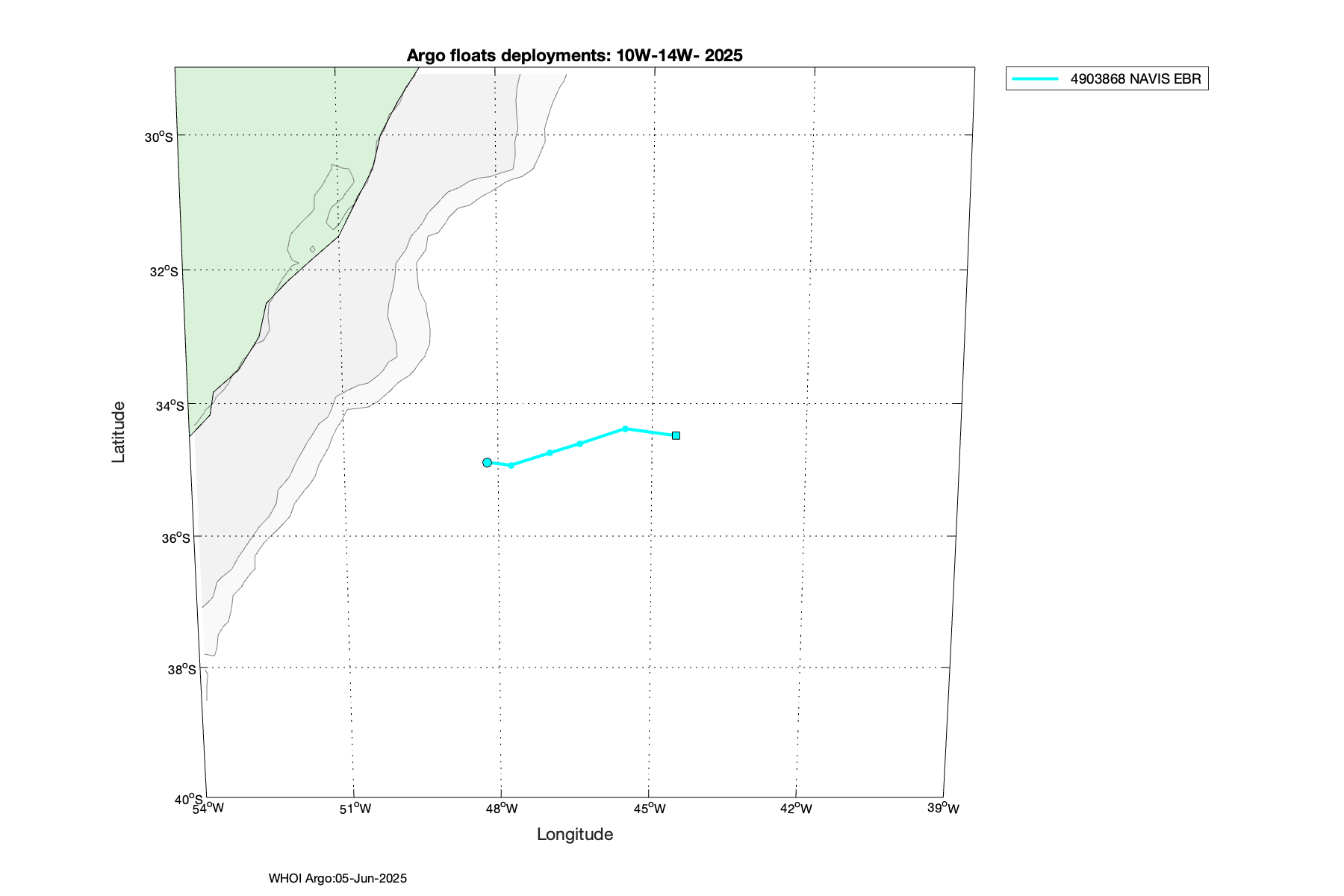Click the cyan line sample in legend
Viewport: 1344px width, 896px height.
[1036, 78]
